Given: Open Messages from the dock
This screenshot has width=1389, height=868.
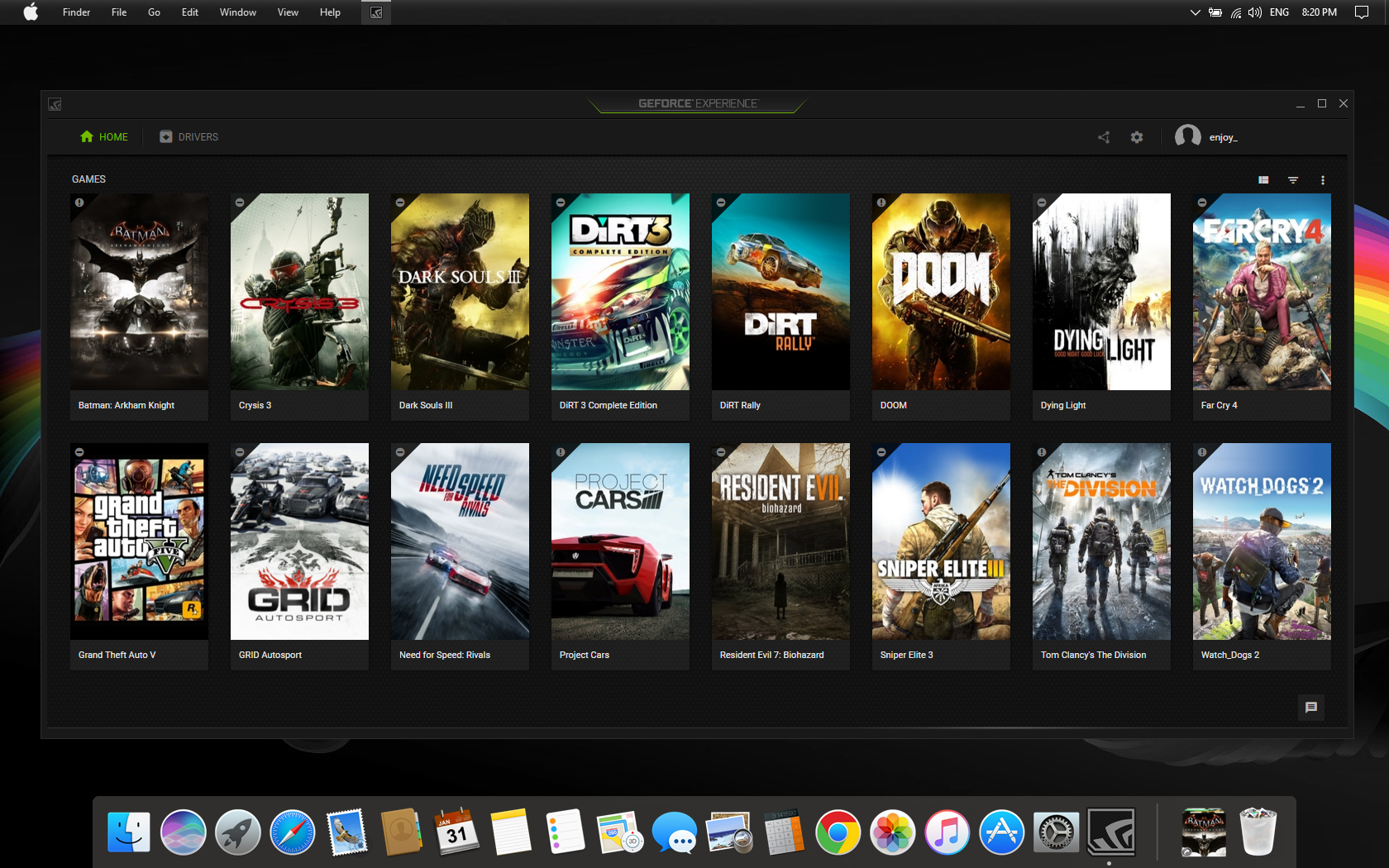Looking at the screenshot, I should [675, 832].
